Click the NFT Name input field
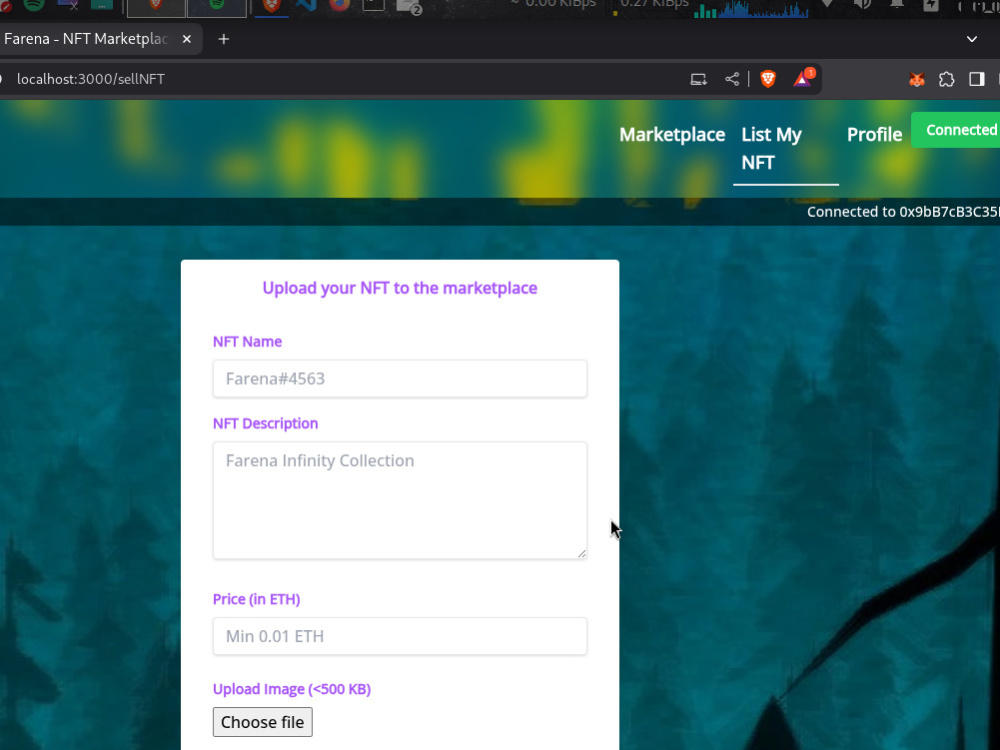 point(400,379)
